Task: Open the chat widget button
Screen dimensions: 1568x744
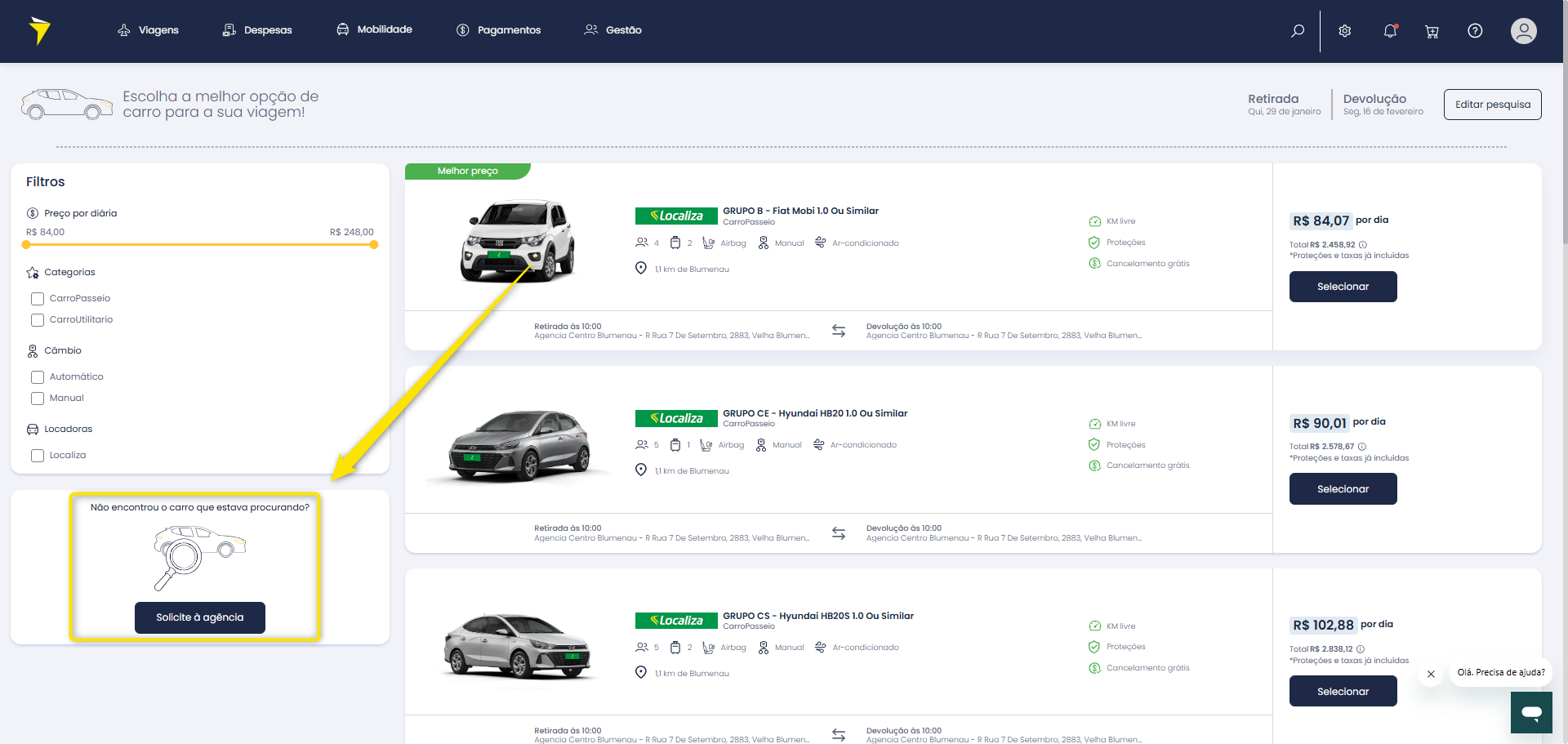Action: tap(1531, 712)
